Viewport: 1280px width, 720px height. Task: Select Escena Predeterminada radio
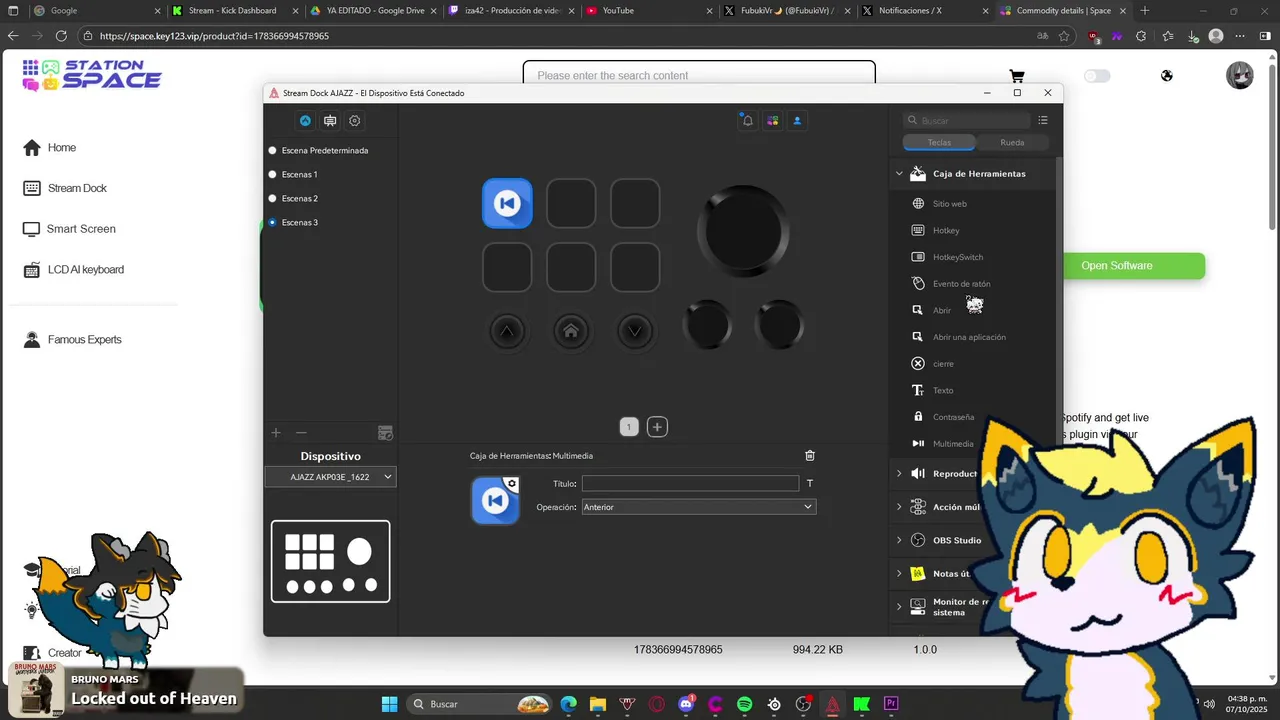tap(272, 151)
